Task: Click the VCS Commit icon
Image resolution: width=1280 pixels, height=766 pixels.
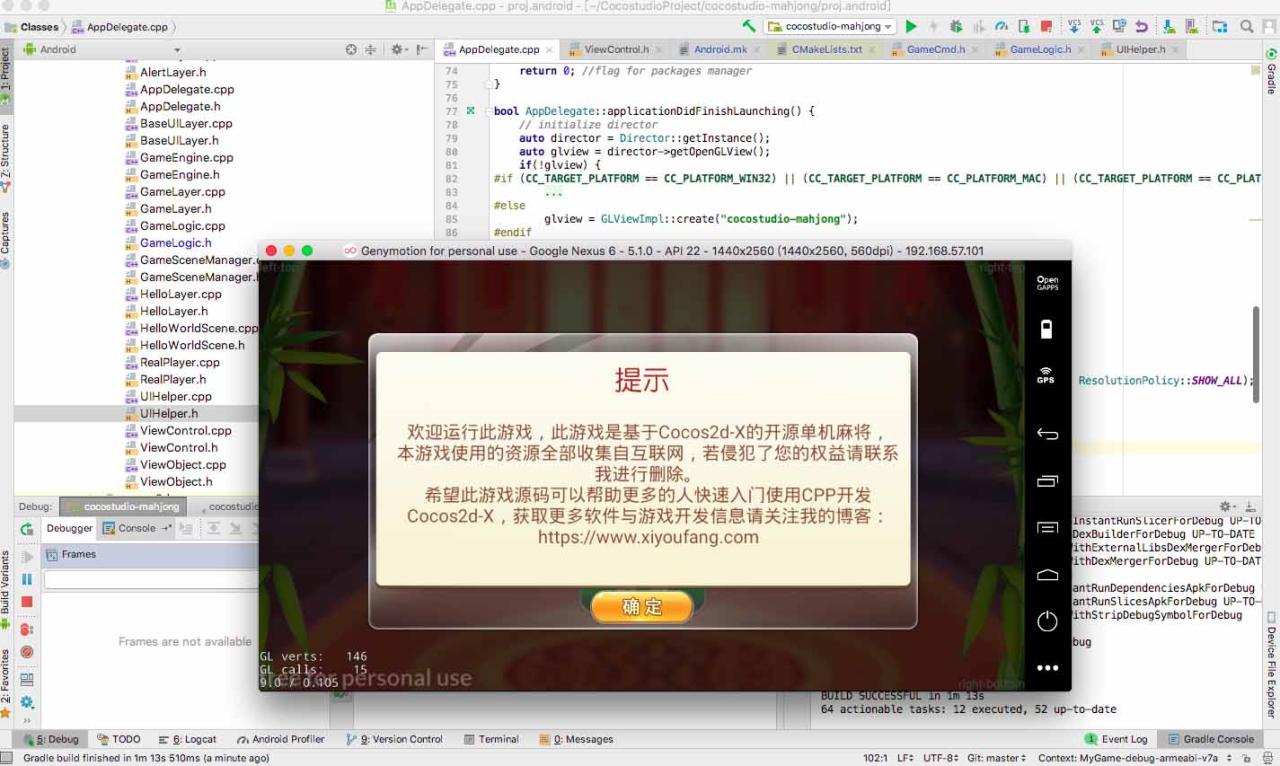Action: [1097, 27]
